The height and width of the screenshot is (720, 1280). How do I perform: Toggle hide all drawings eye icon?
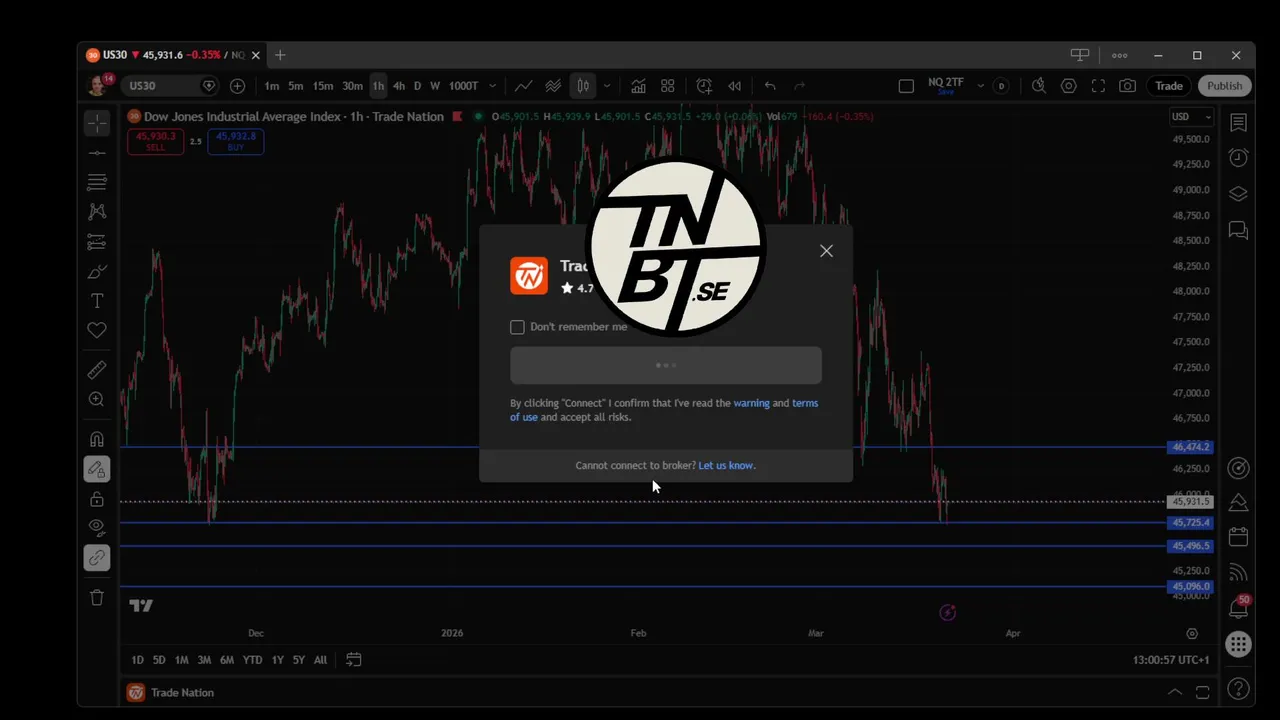97,527
